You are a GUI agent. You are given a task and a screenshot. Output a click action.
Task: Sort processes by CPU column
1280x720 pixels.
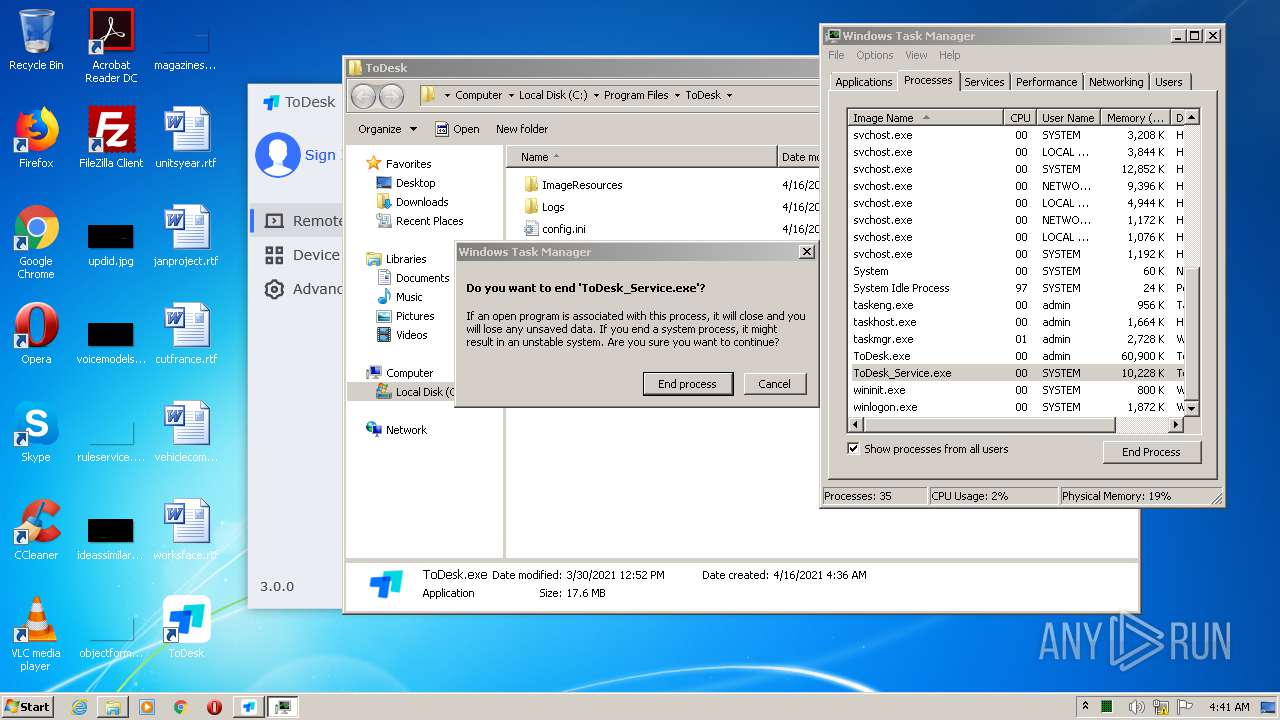point(1019,118)
